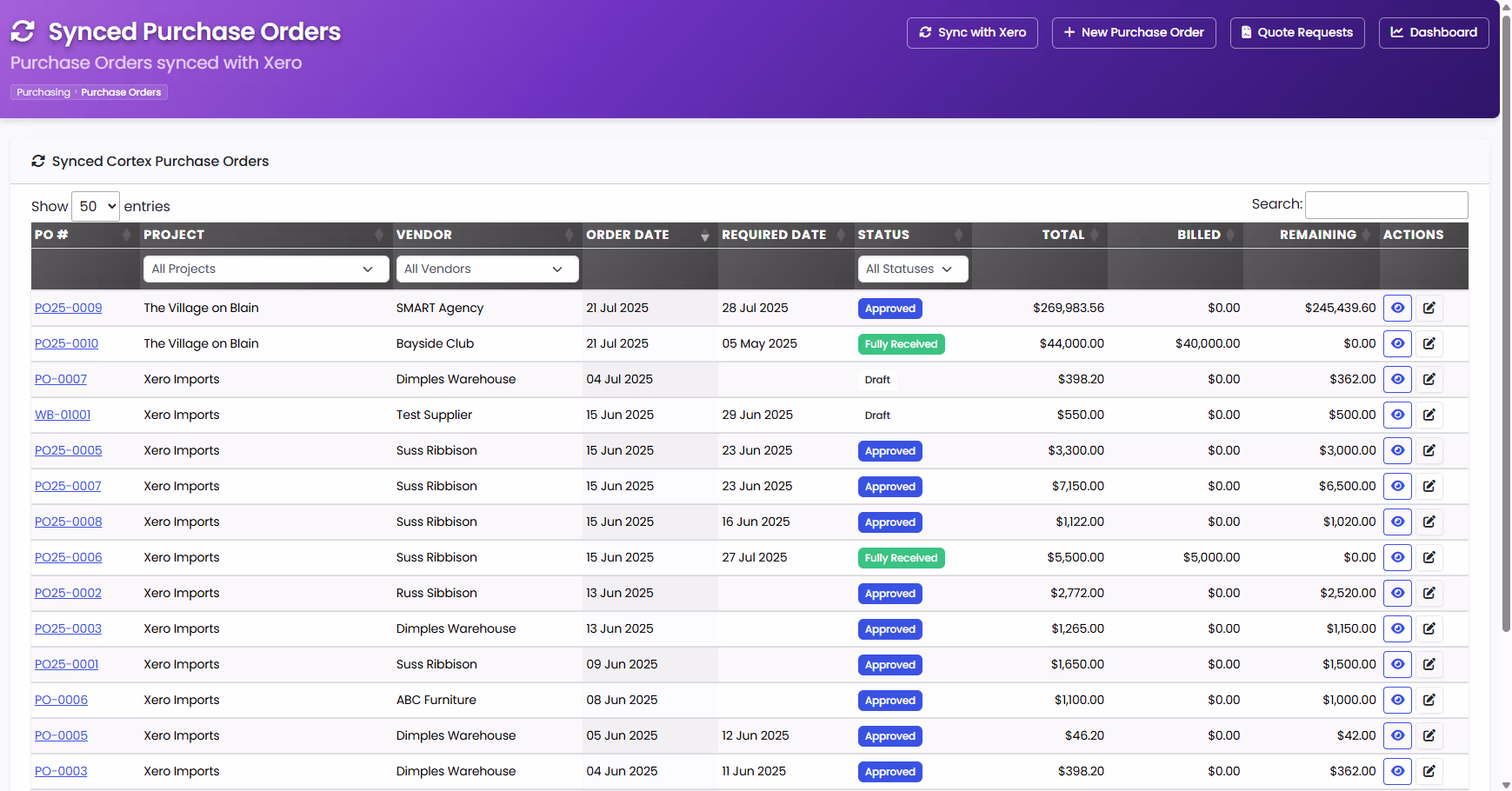This screenshot has width=1512, height=791.
Task: Edit purchase order PO25-0006
Action: [x=1429, y=557]
